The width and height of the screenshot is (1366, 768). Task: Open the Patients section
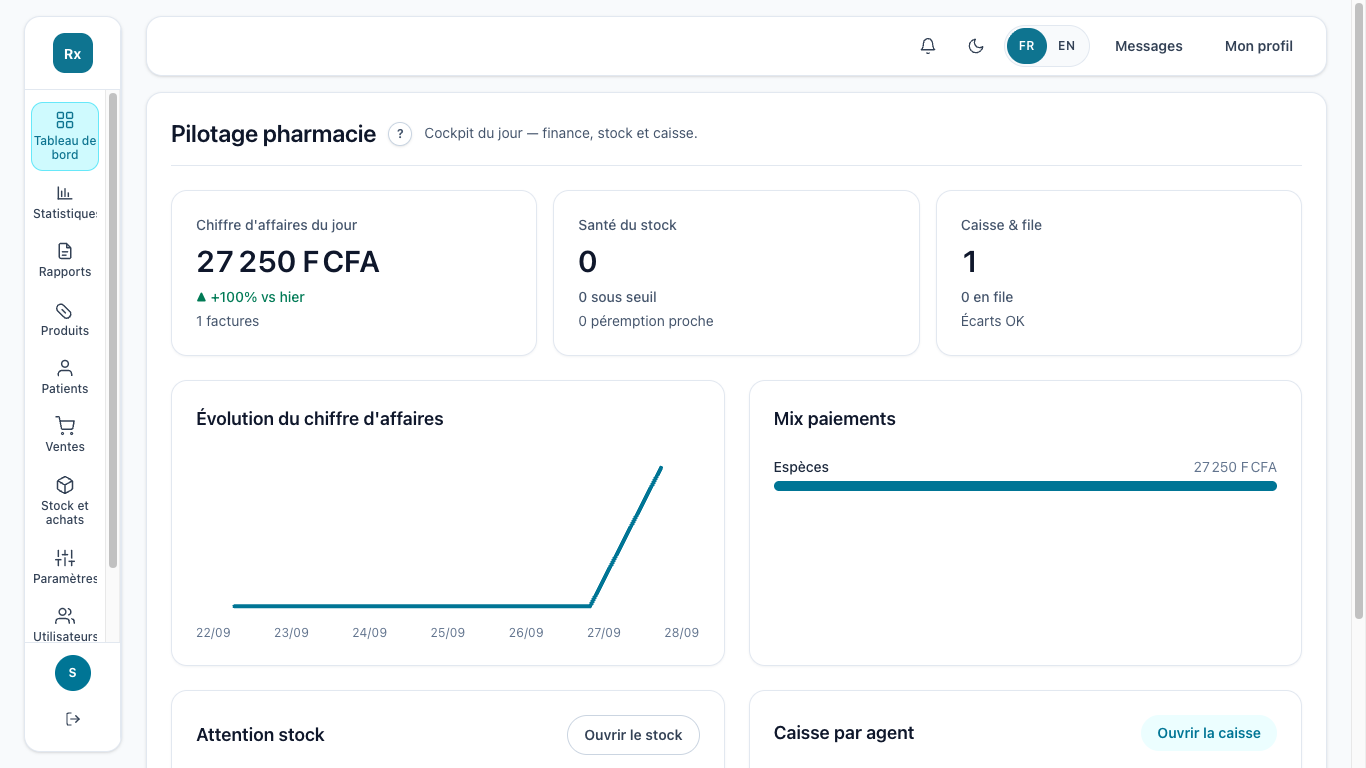65,377
